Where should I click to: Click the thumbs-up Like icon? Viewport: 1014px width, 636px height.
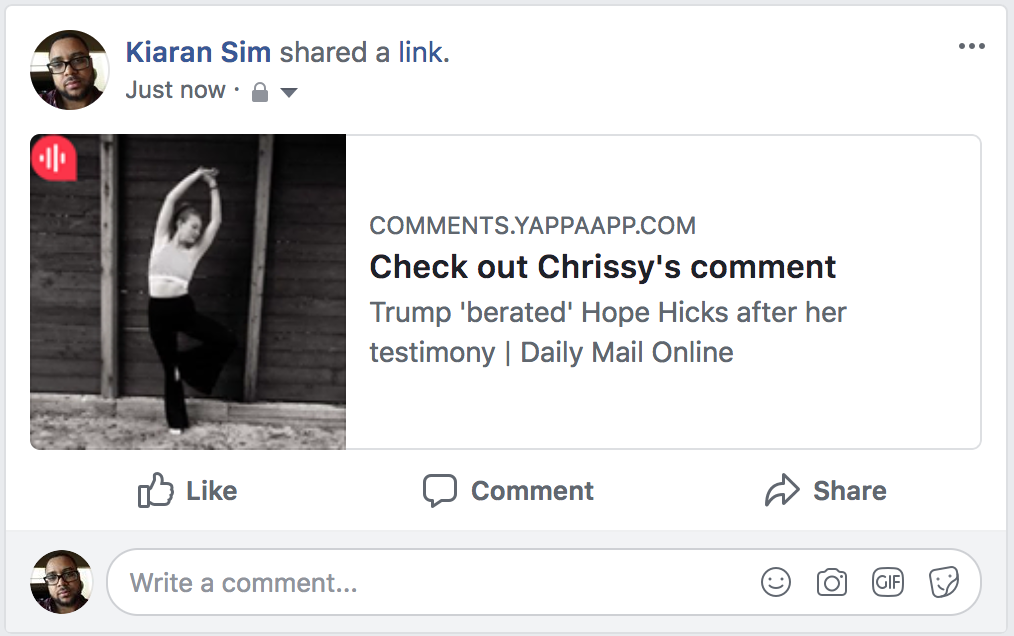(x=156, y=491)
